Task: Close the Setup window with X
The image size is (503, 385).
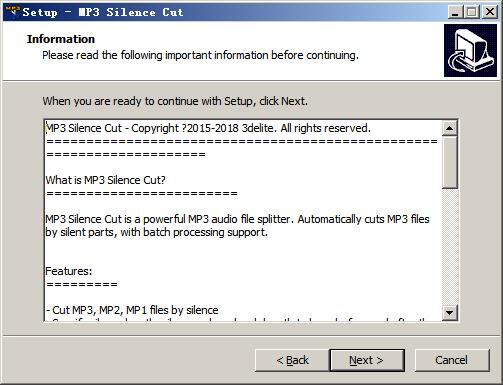Action: pos(490,12)
